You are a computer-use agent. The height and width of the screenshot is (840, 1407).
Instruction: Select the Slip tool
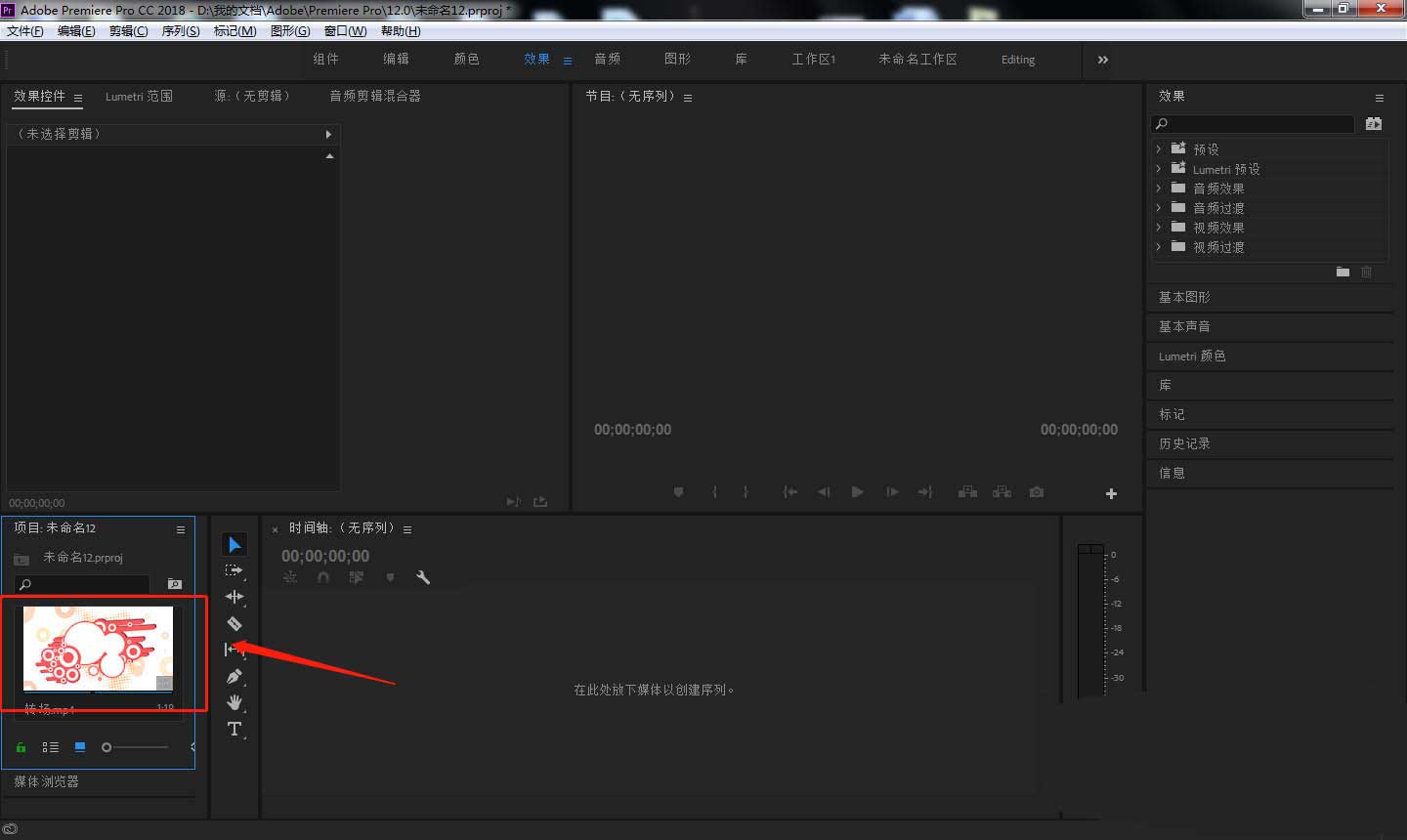(x=233, y=650)
